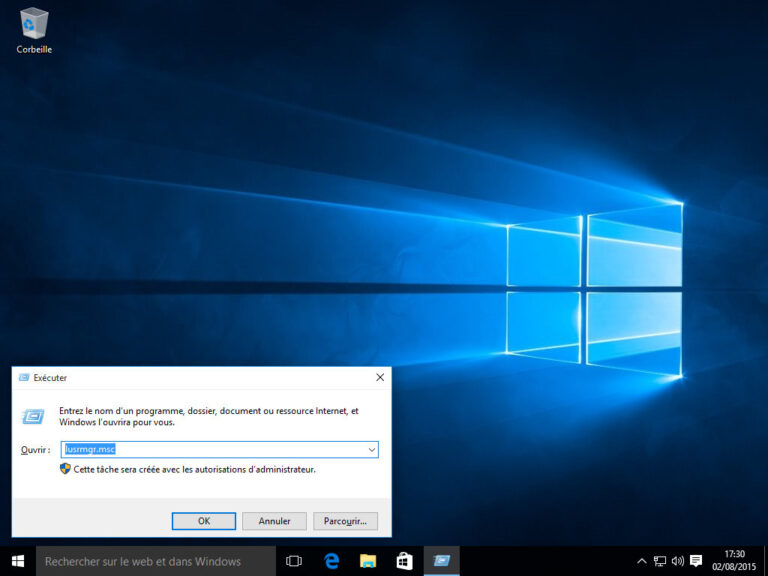Select the Exécuter app in the taskbar
Viewport: 768px width, 576px height.
click(441, 561)
